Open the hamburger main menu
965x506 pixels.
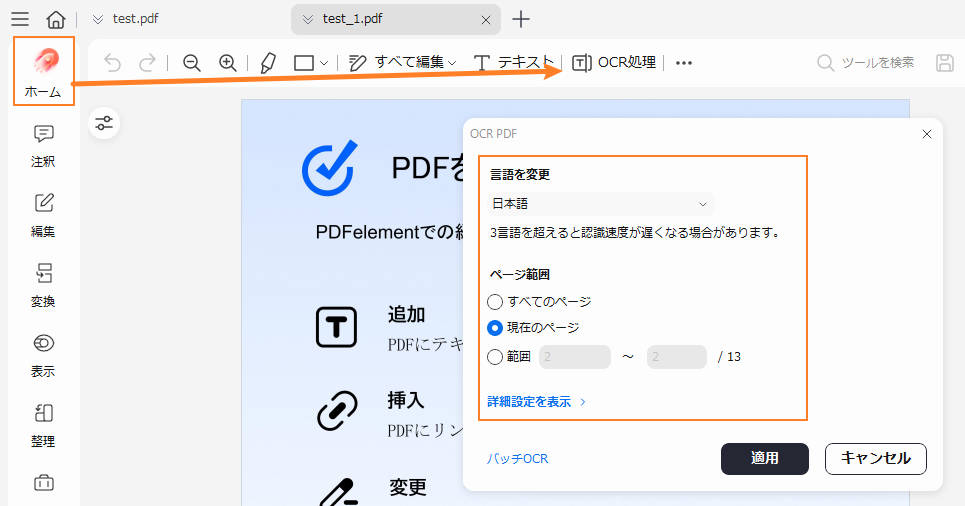click(x=20, y=19)
